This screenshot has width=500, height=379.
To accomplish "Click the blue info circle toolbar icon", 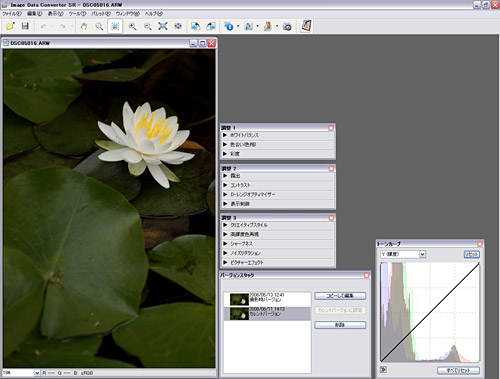I will [229, 26].
